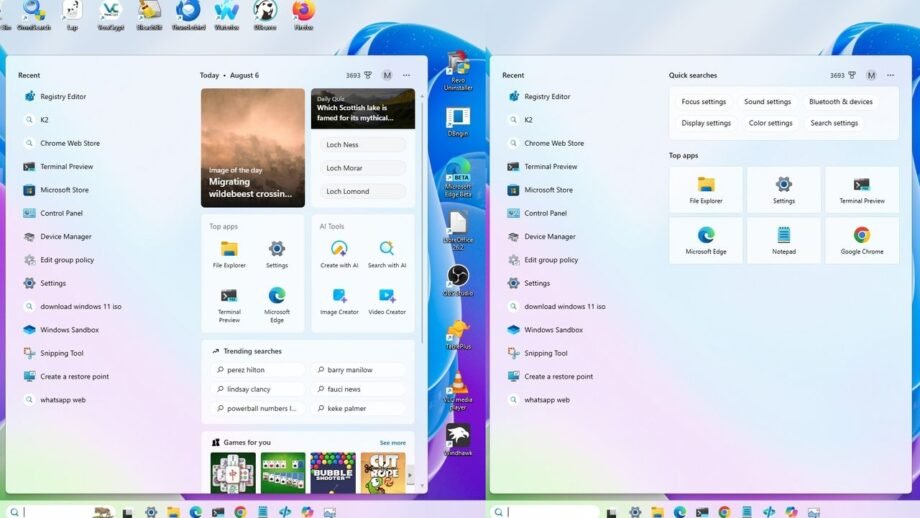Search trending term powerball numbers
This screenshot has height=518, width=920.
coord(258,408)
